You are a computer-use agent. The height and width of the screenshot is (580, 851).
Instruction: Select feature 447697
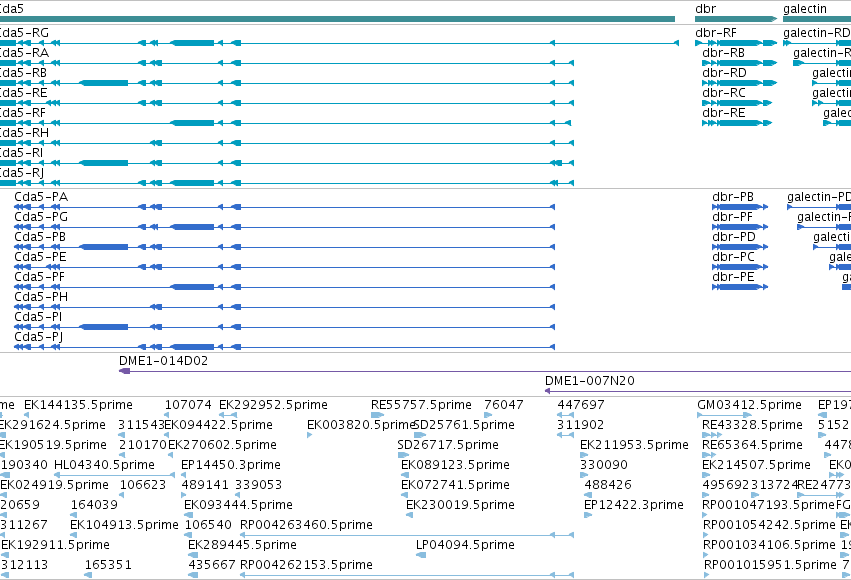coord(581,405)
